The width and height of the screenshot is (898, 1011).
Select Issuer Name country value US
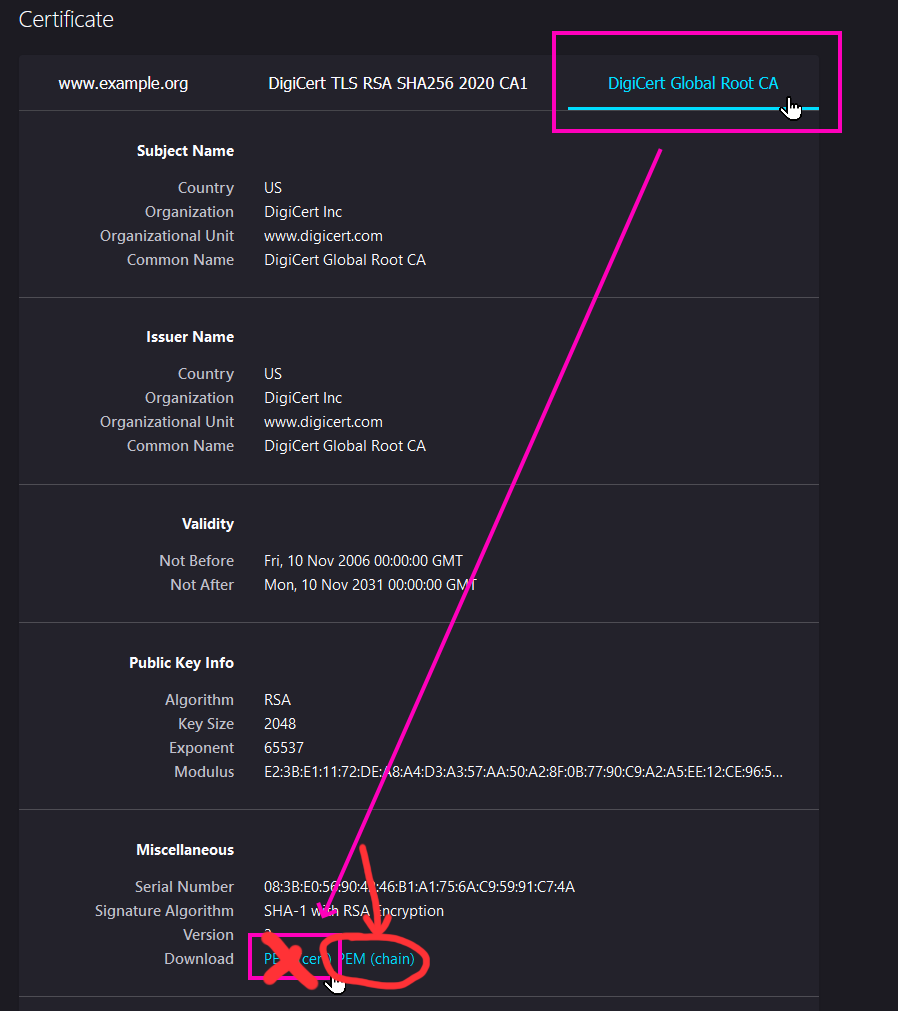(x=273, y=374)
